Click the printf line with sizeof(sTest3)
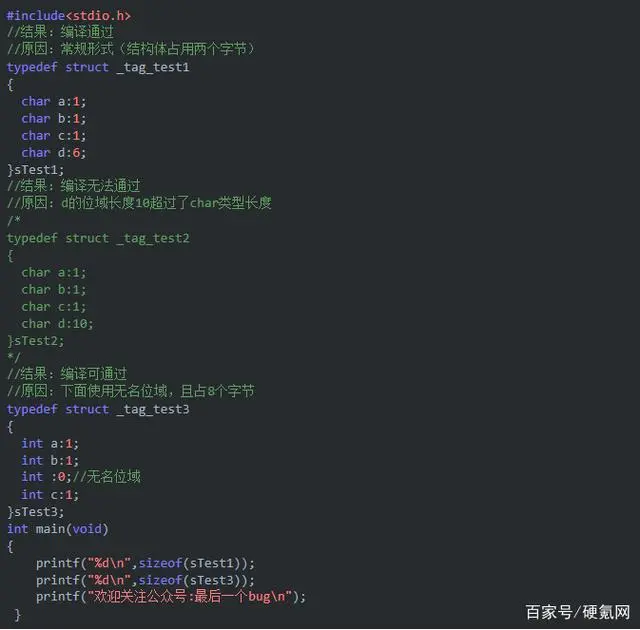640x630 pixels. coord(145,580)
